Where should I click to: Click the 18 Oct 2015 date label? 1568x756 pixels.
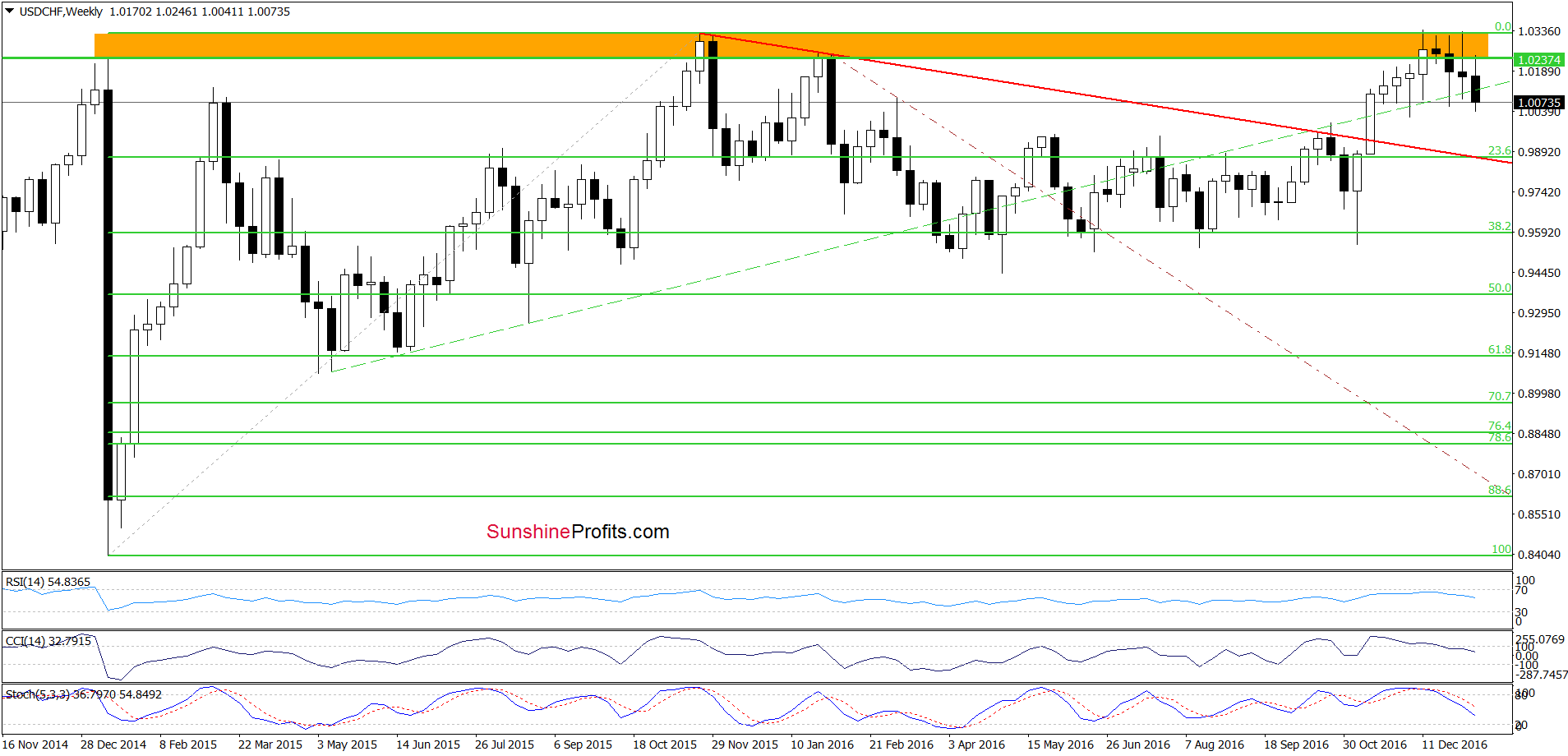point(665,744)
